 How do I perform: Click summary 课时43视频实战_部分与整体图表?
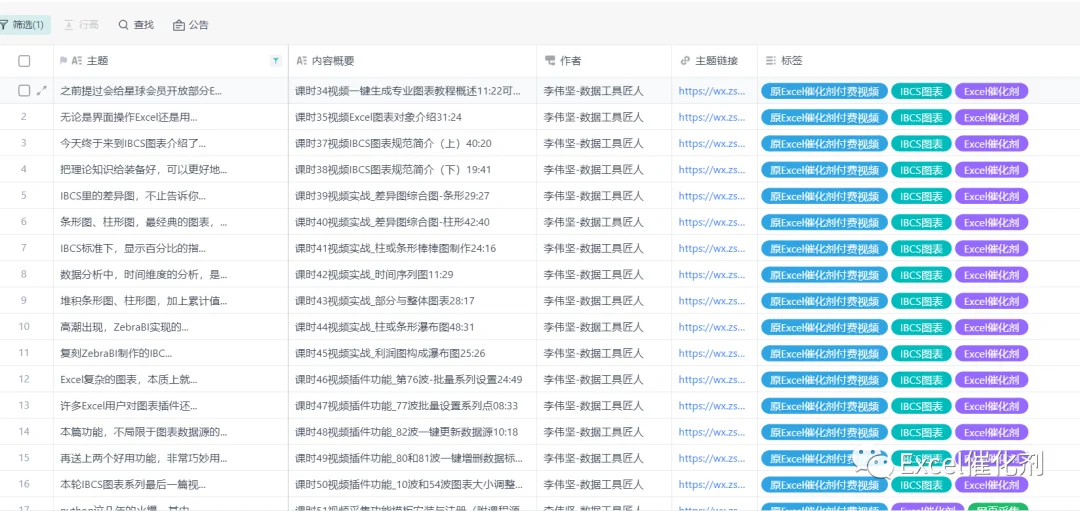tap(384, 300)
